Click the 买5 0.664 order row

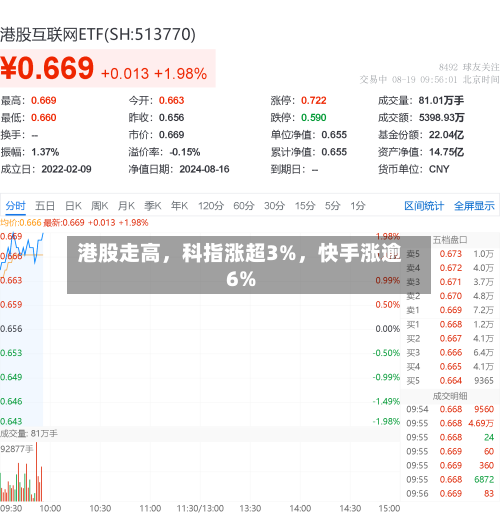(450, 381)
